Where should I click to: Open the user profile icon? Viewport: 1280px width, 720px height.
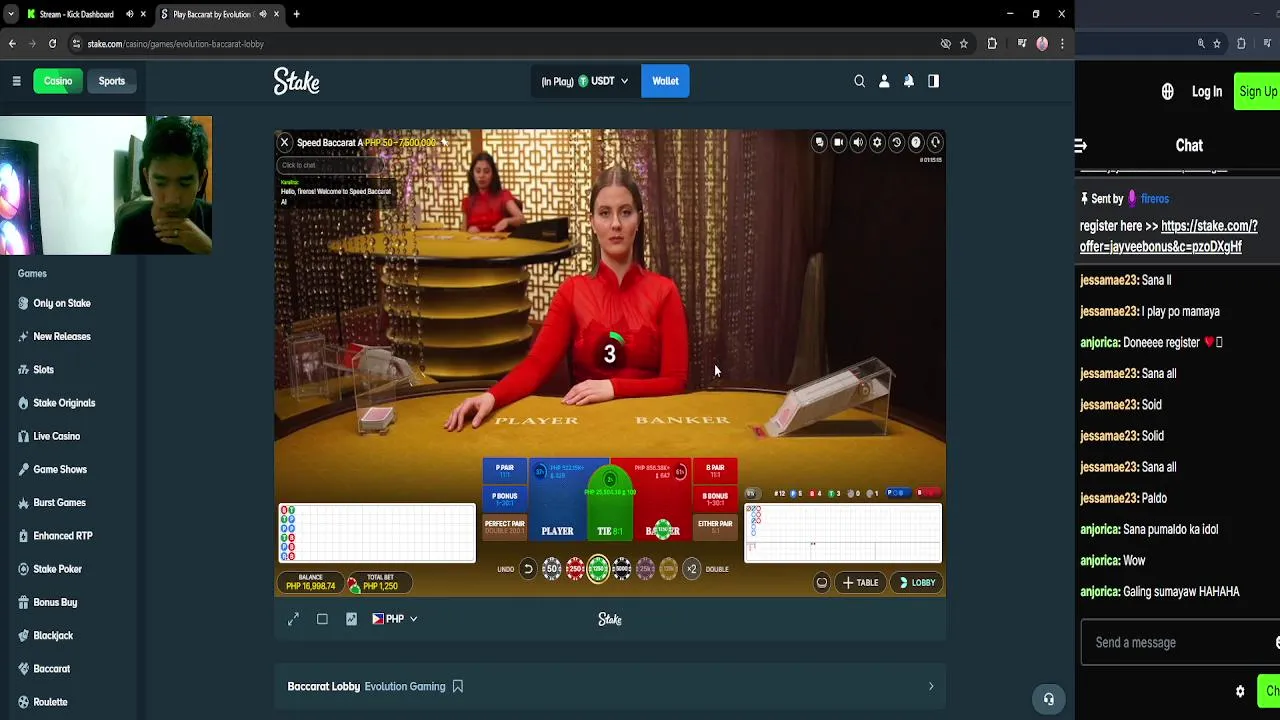pyautogui.click(x=884, y=81)
